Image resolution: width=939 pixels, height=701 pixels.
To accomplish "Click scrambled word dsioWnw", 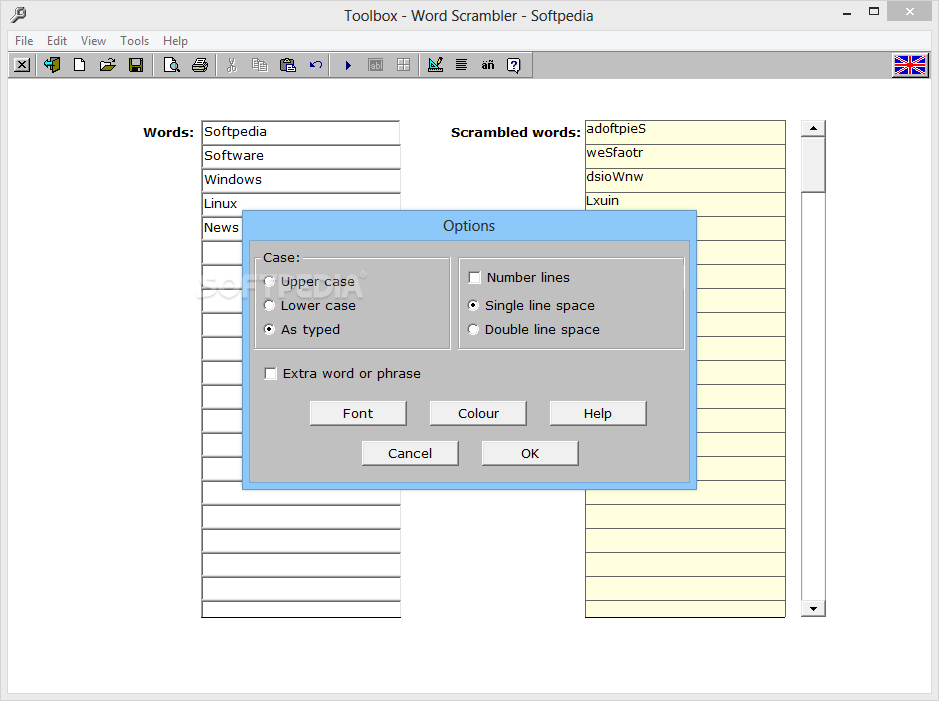I will click(x=685, y=180).
